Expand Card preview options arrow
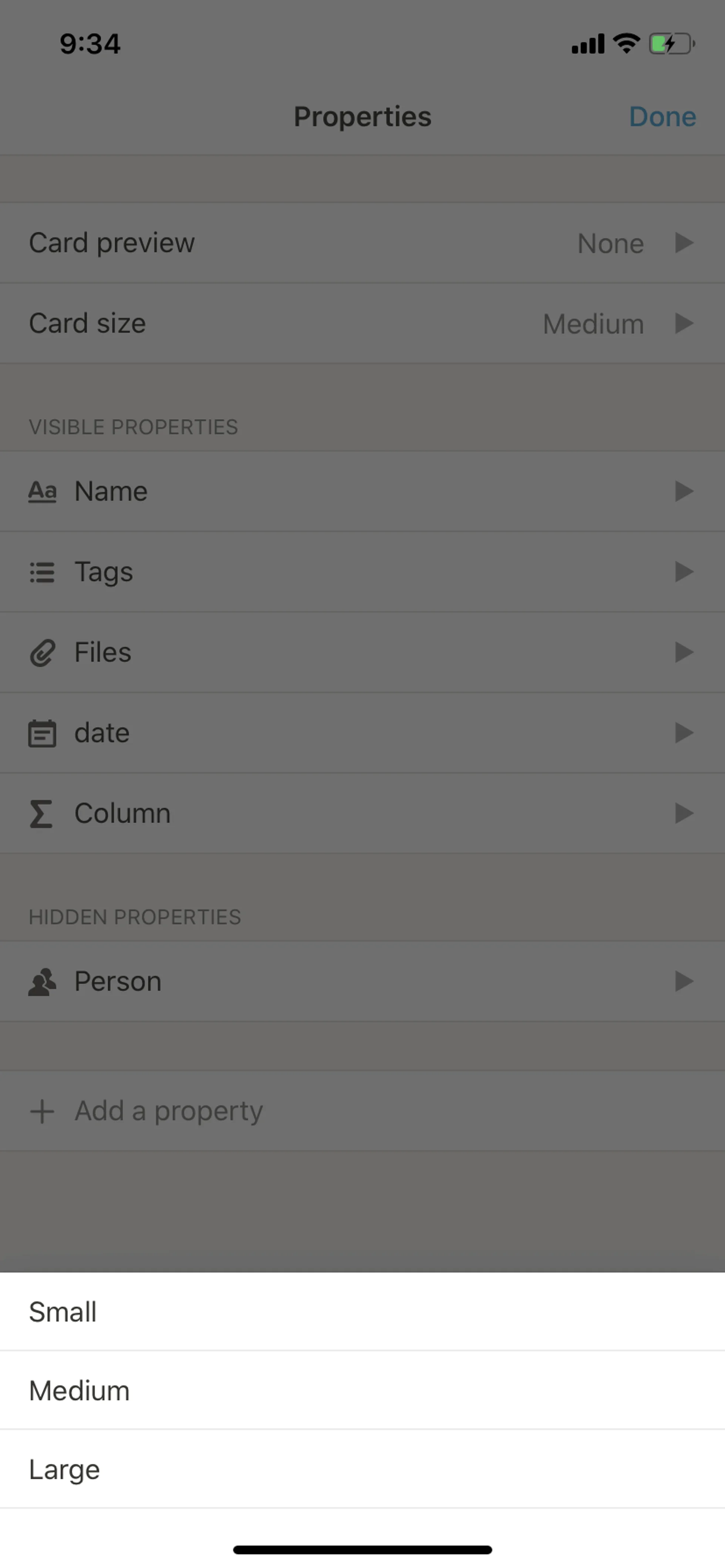The width and height of the screenshot is (725, 1568). [x=684, y=243]
